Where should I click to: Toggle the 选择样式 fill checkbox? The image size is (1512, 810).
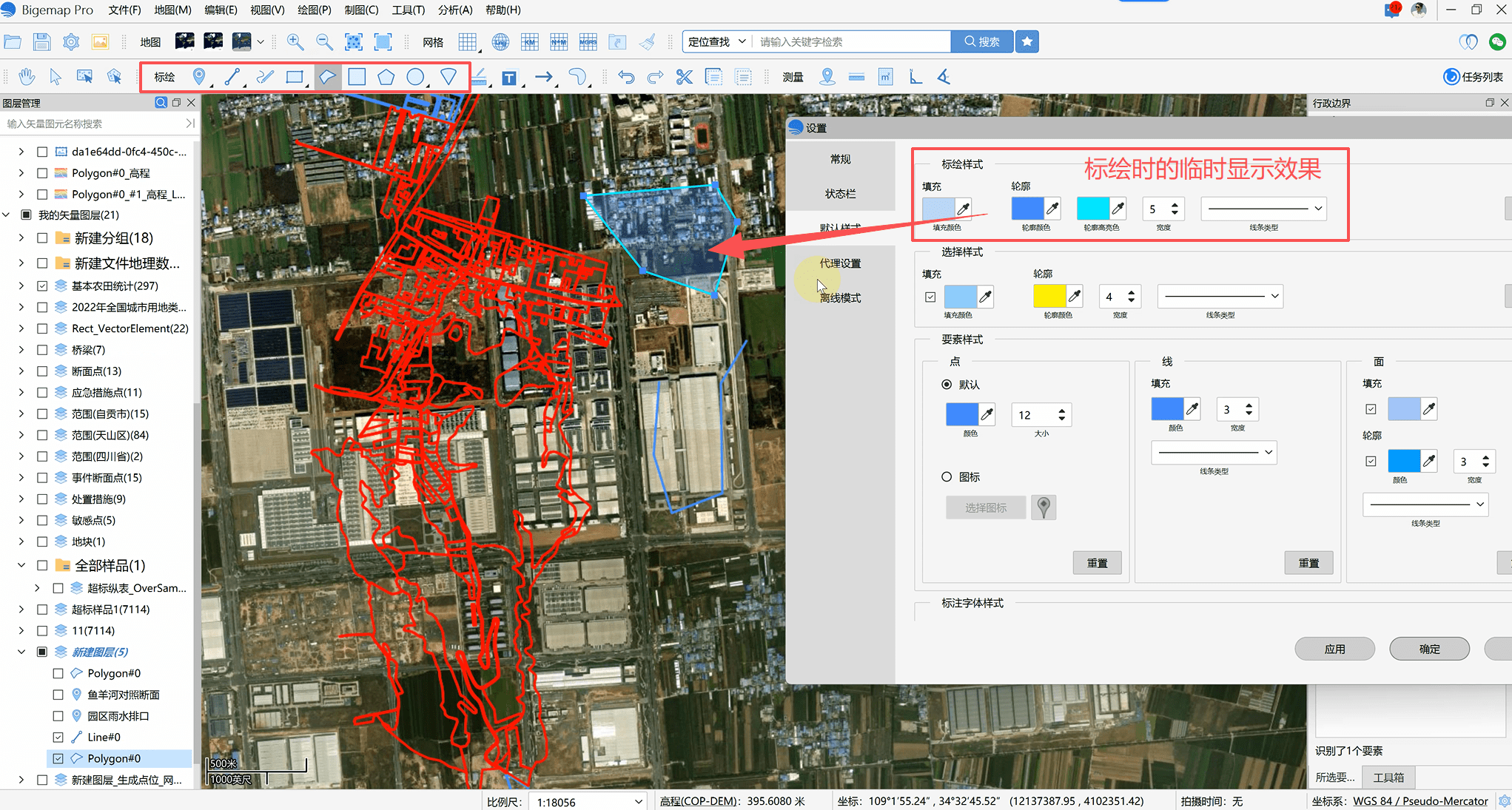930,297
